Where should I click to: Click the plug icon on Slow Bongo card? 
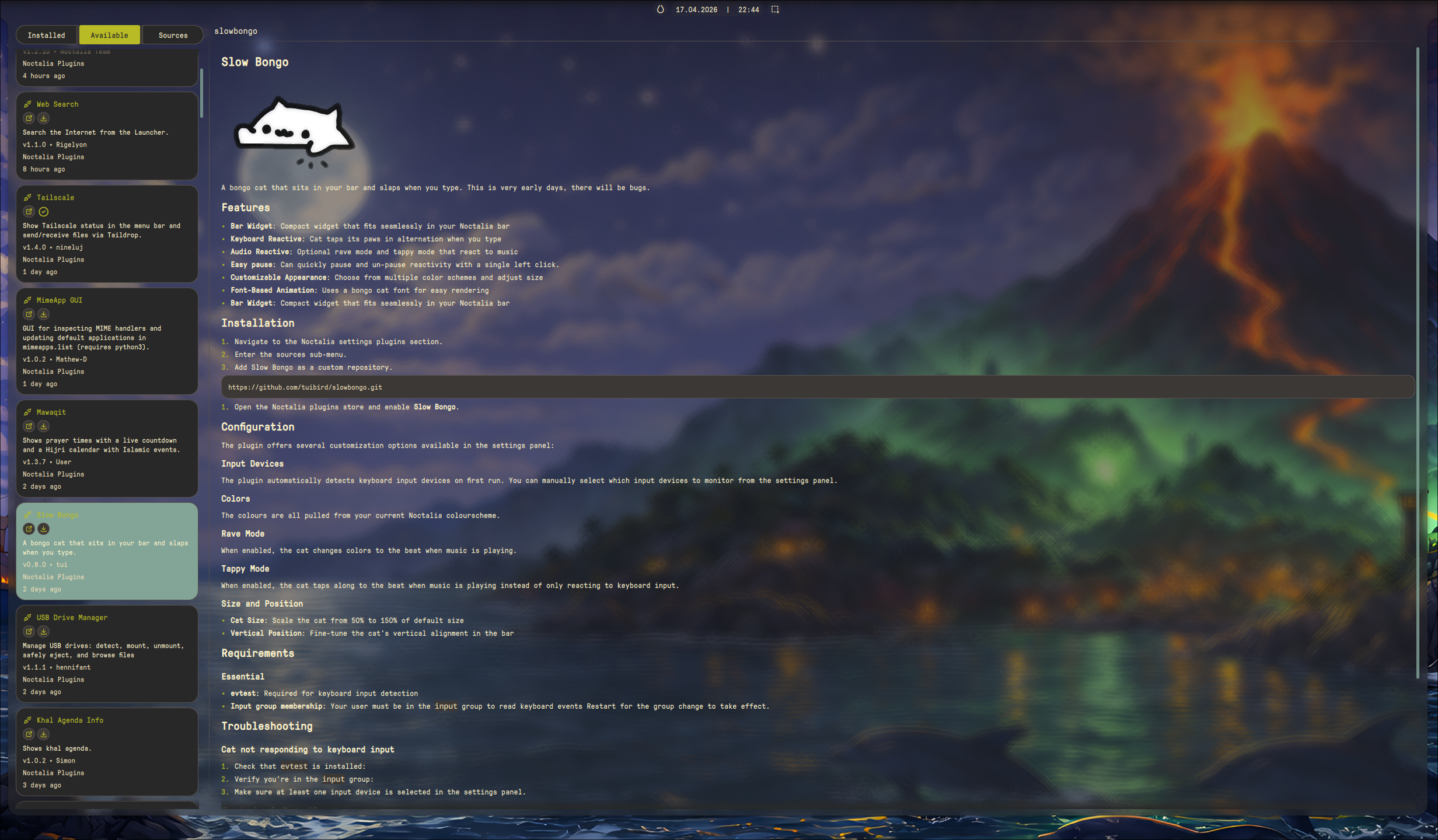(x=27, y=515)
